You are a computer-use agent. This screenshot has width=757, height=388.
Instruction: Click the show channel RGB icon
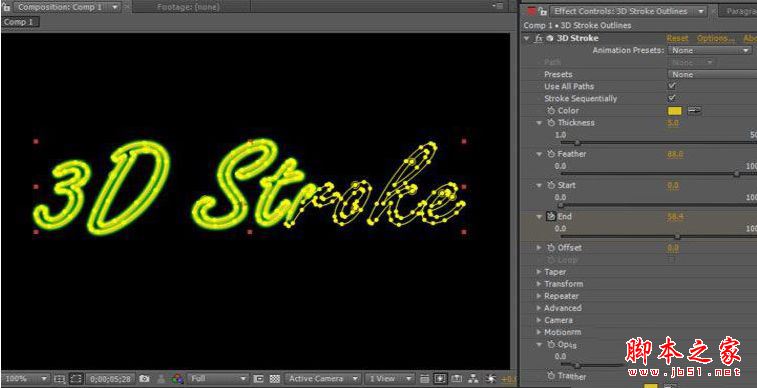177,379
